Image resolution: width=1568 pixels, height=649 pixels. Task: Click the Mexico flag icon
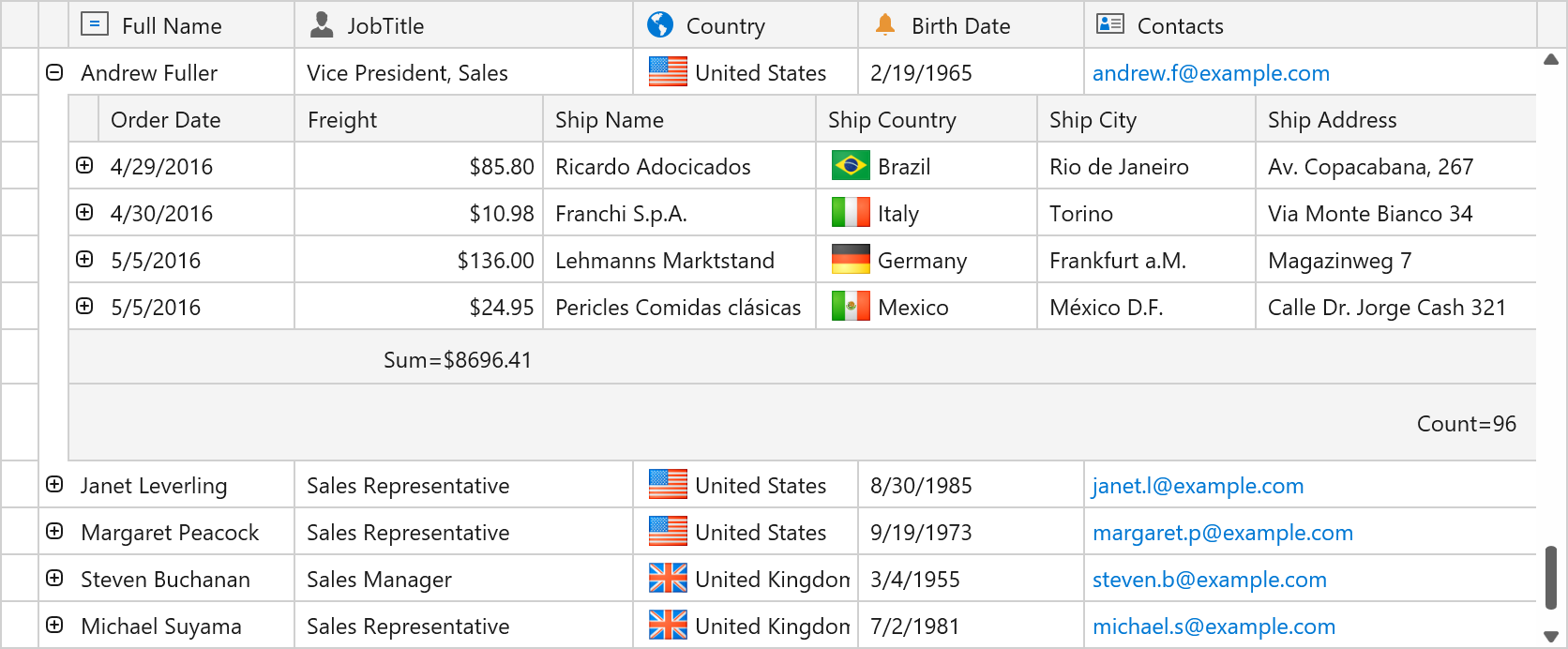pos(851,307)
